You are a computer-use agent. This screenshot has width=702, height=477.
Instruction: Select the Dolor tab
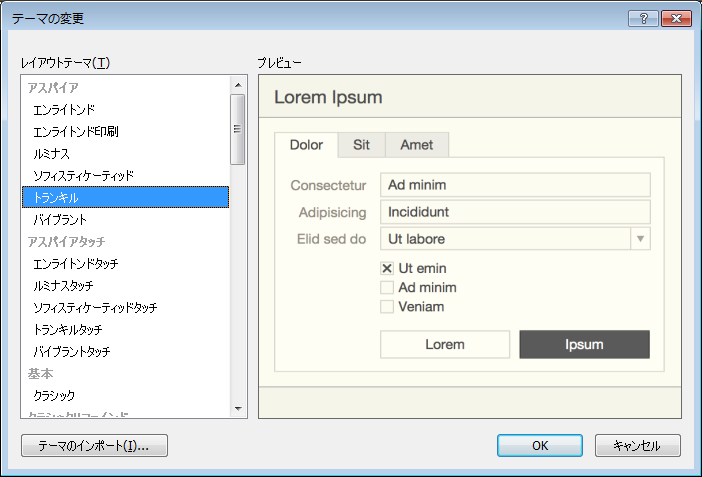tap(306, 145)
